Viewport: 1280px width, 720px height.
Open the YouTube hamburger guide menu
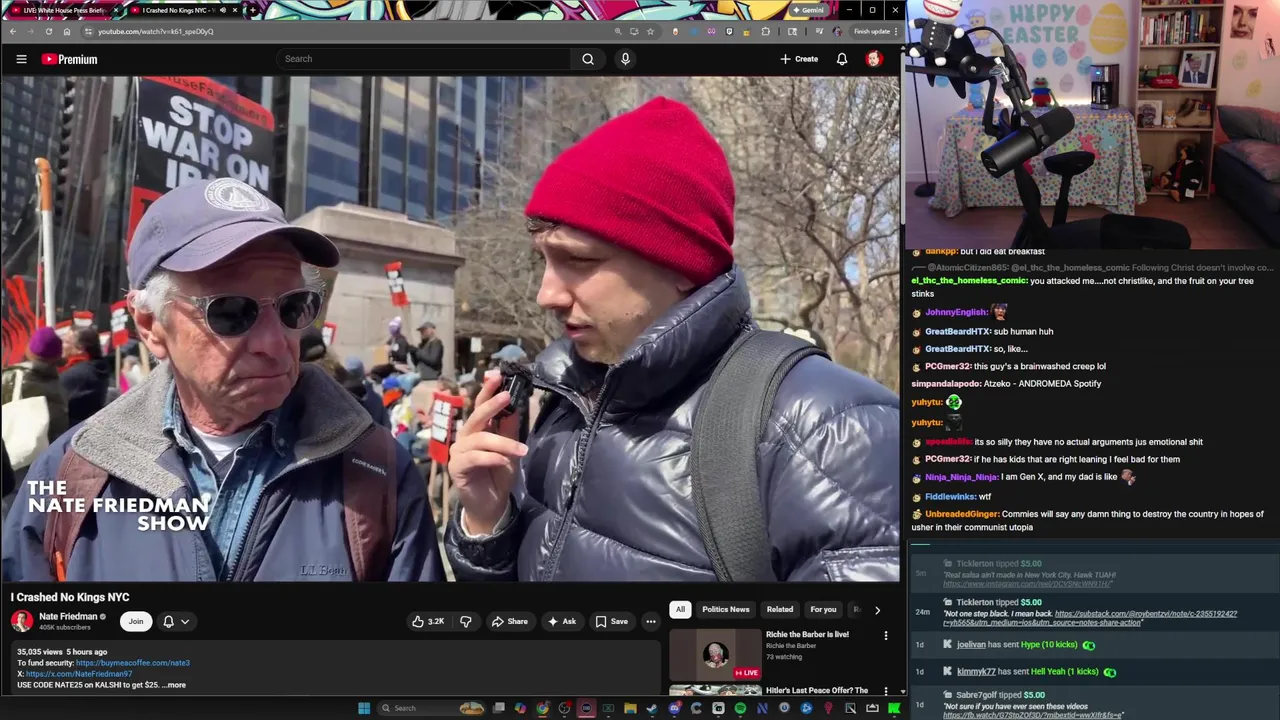point(21,59)
